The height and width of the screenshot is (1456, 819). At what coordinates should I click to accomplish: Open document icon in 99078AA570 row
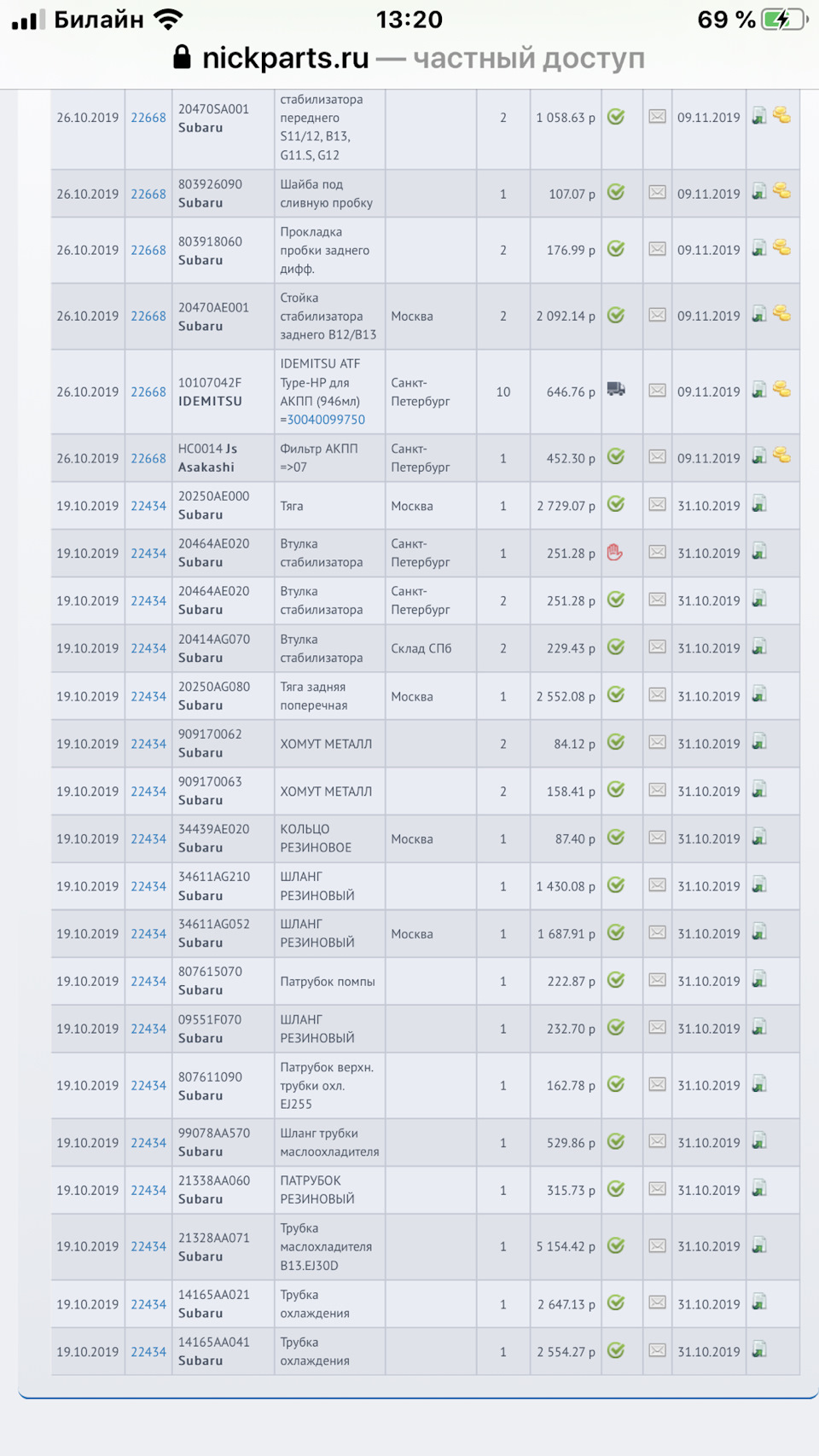(x=759, y=1141)
